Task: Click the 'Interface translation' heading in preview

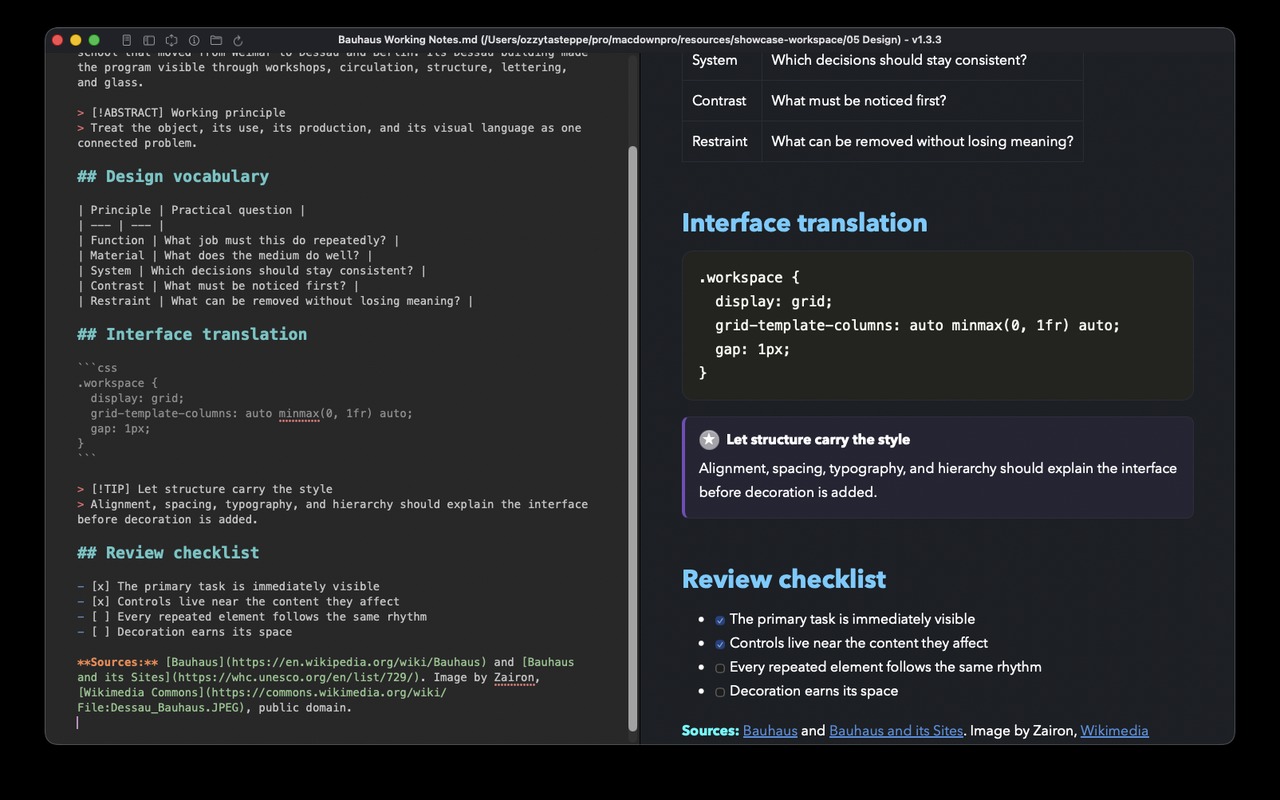Action: pyautogui.click(x=804, y=222)
